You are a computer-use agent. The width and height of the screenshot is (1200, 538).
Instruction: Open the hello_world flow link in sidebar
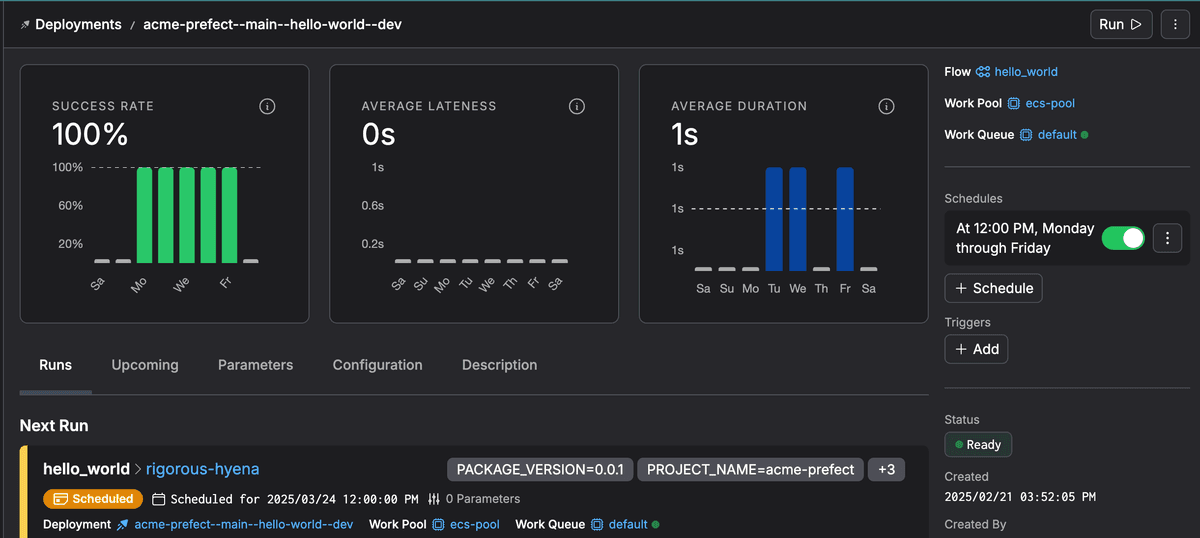click(x=1026, y=72)
